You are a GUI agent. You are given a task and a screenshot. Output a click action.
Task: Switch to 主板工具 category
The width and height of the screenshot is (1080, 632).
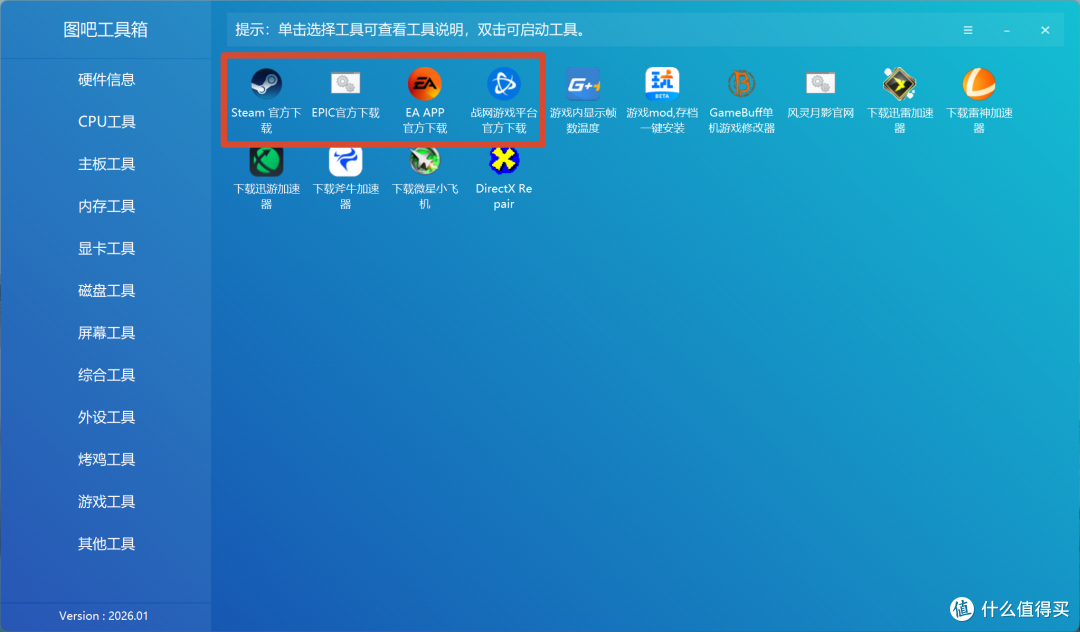(x=106, y=164)
